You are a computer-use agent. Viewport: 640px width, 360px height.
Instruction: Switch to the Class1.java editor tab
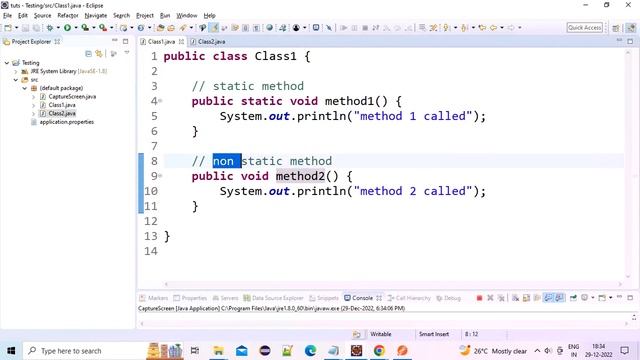tap(161, 42)
